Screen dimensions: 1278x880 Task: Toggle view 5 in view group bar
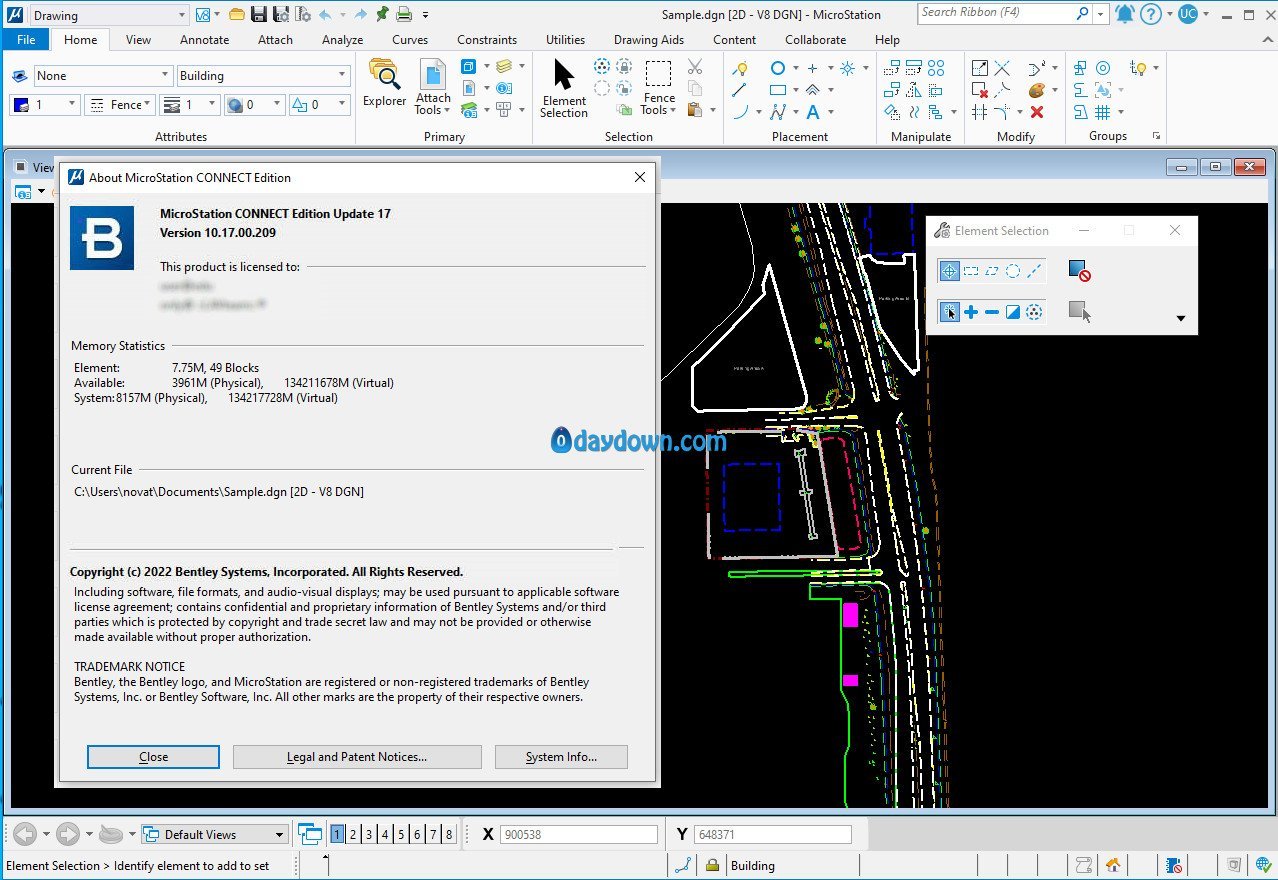[401, 834]
